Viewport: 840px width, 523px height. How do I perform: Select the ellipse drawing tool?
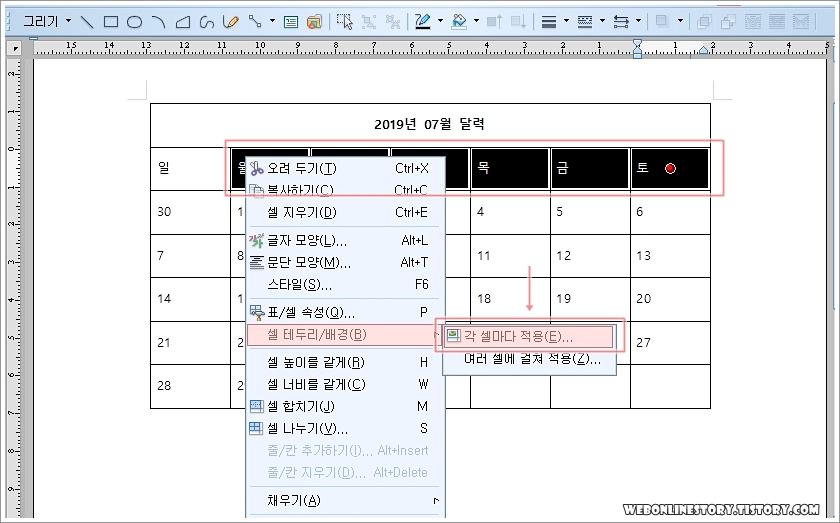pyautogui.click(x=134, y=22)
